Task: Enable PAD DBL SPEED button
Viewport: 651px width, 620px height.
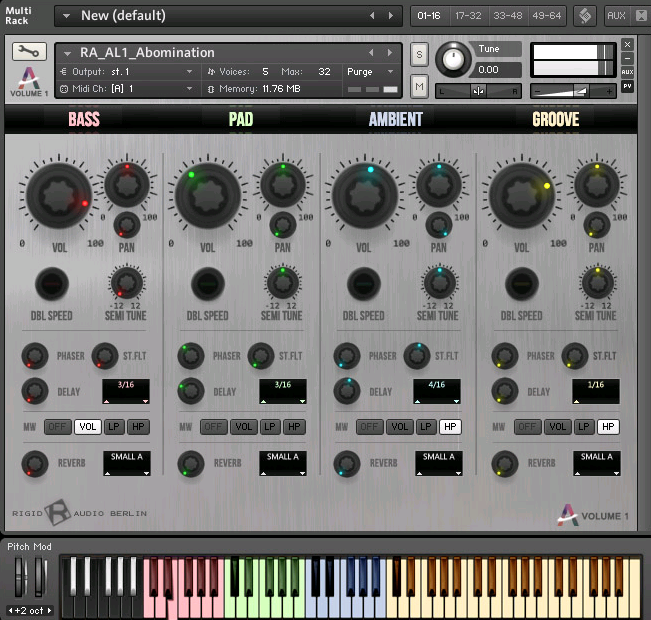Action: [208, 284]
